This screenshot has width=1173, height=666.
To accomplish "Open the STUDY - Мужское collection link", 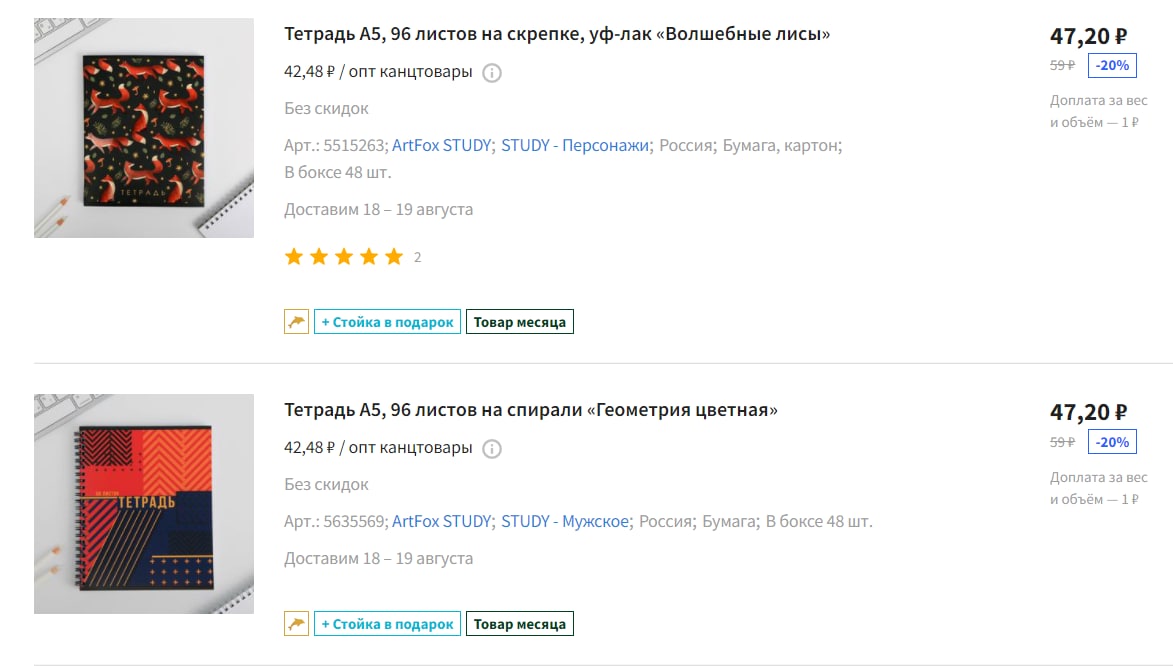I will [565, 522].
